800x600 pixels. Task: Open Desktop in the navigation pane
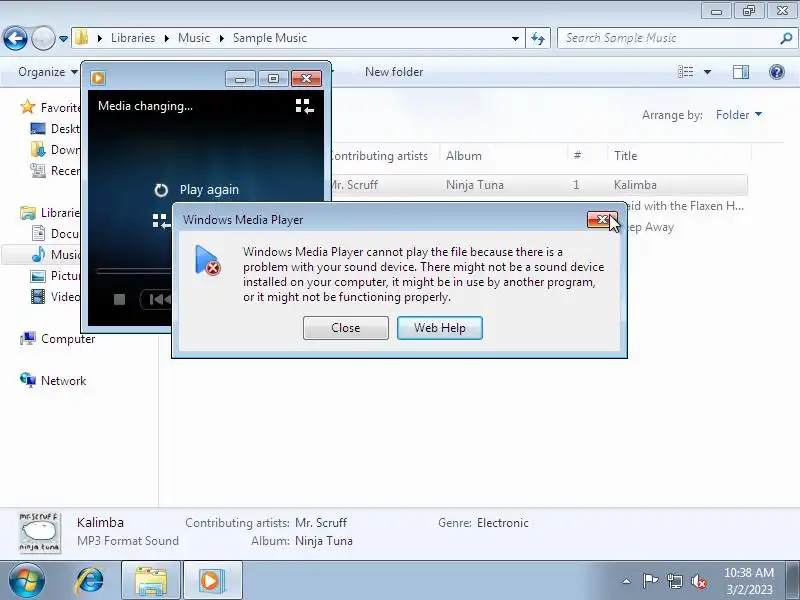pyautogui.click(x=55, y=129)
